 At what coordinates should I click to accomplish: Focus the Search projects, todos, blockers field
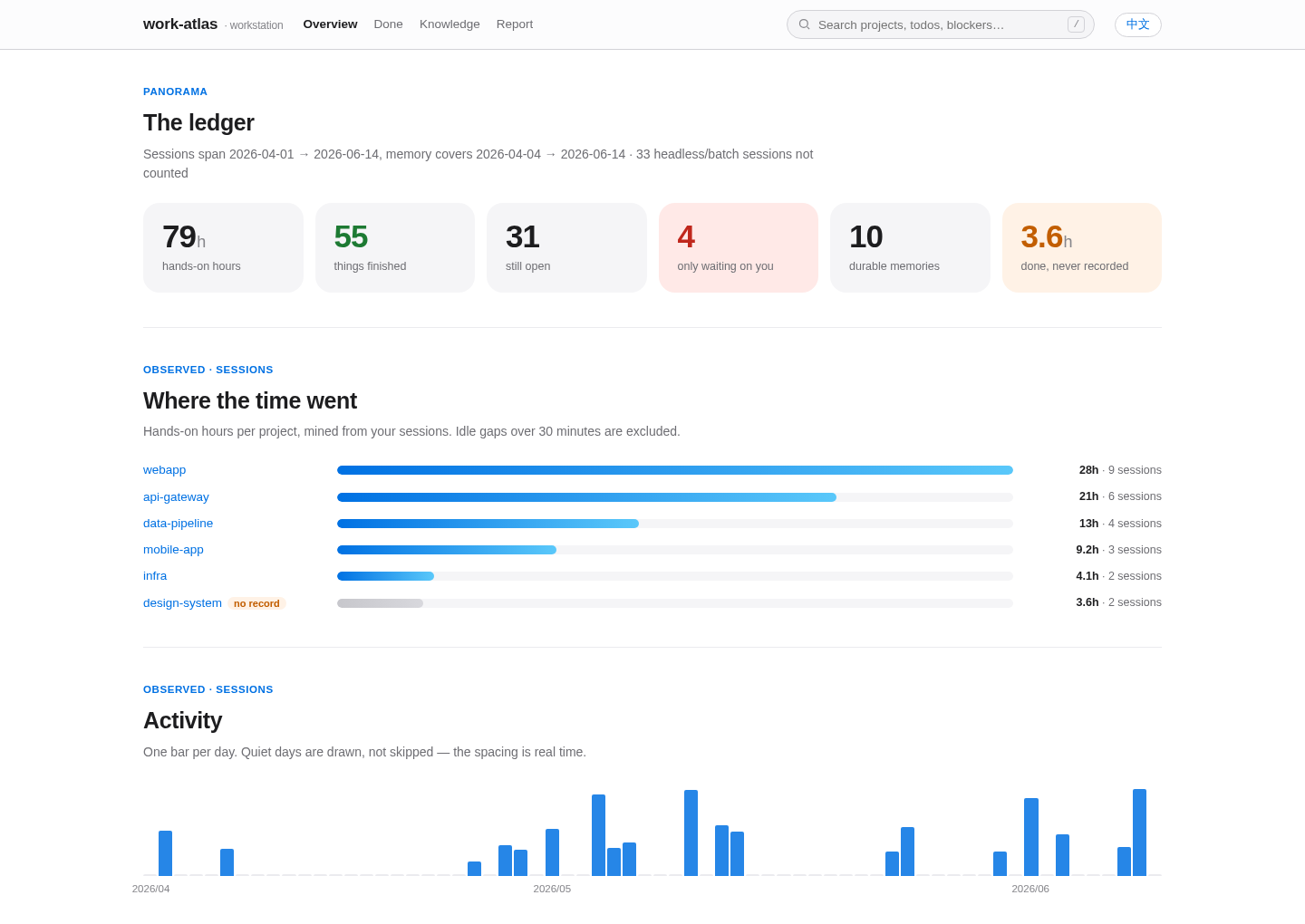click(940, 24)
